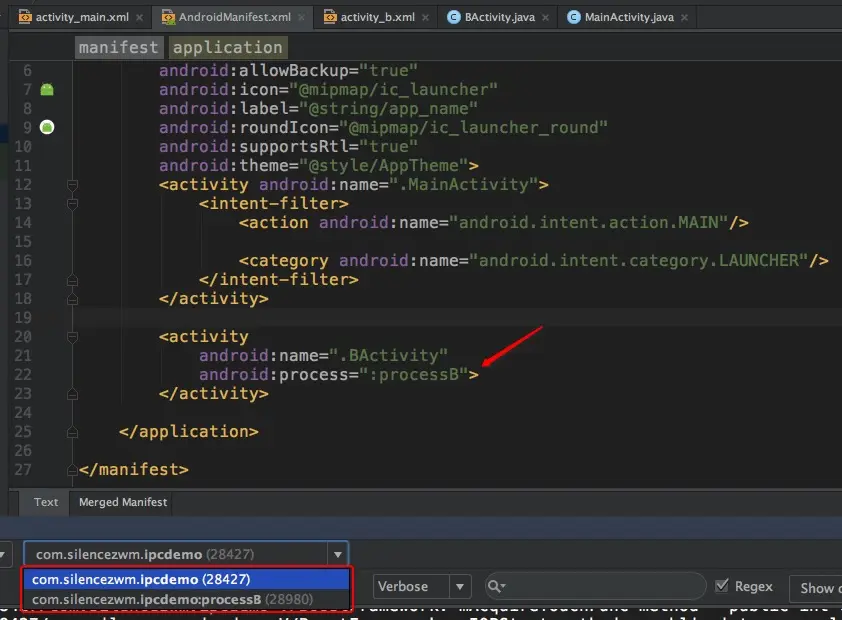The image size is (842, 620).
Task: Click the fold end marker on line 25
Action: [x=72, y=432]
